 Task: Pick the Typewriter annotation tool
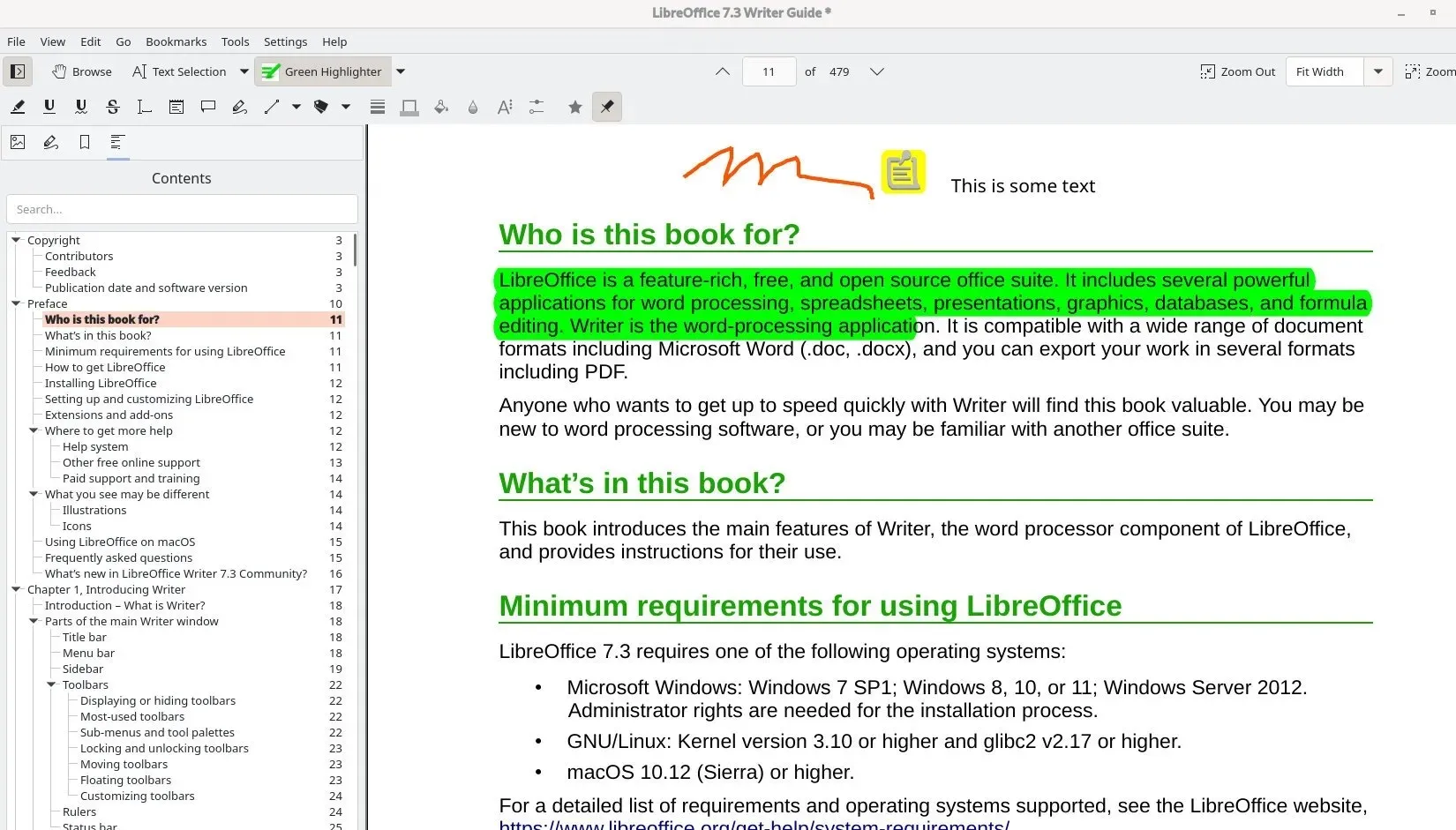click(x=145, y=107)
